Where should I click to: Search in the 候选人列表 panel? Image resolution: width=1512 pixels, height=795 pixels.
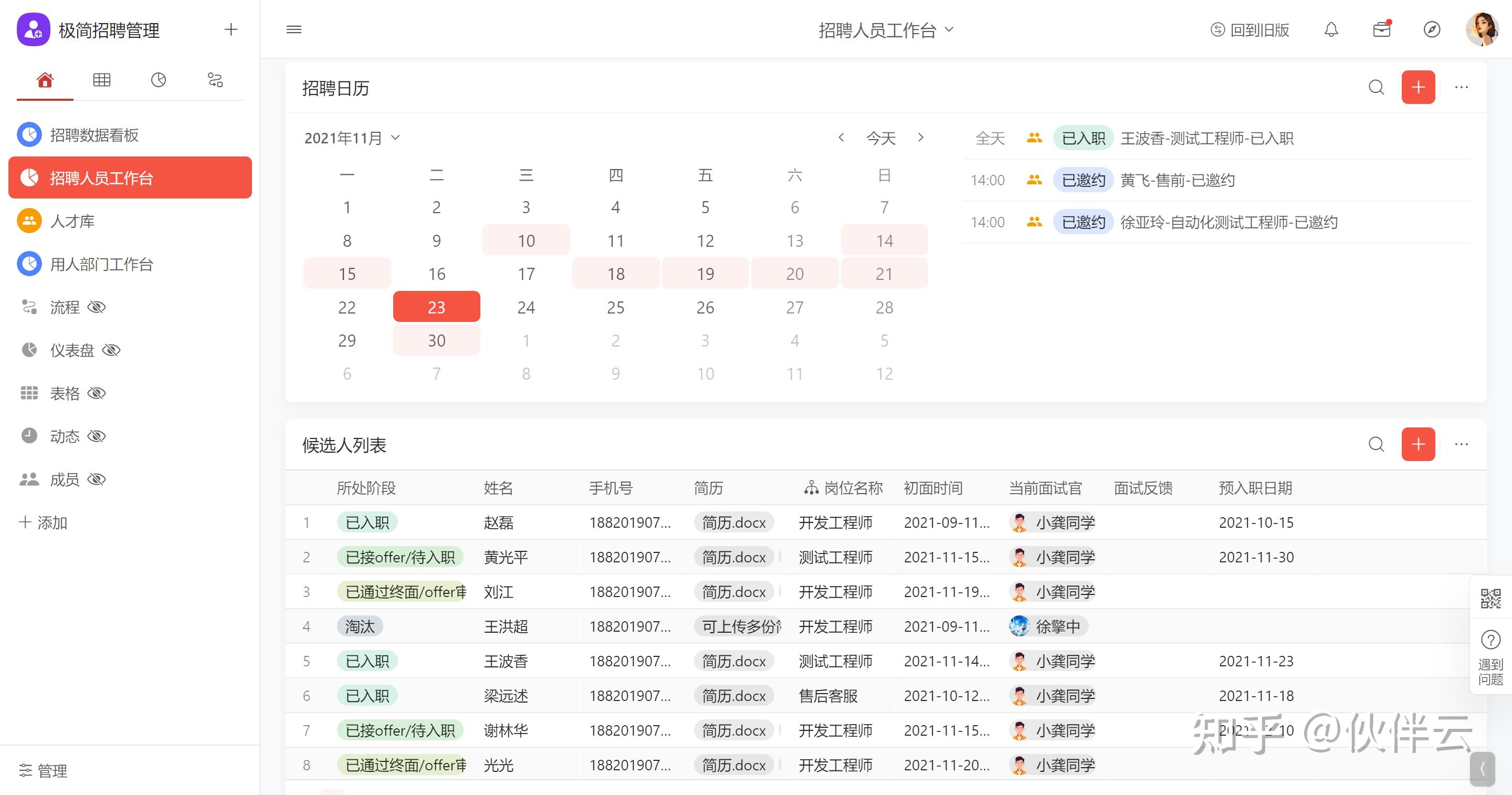point(1376,444)
